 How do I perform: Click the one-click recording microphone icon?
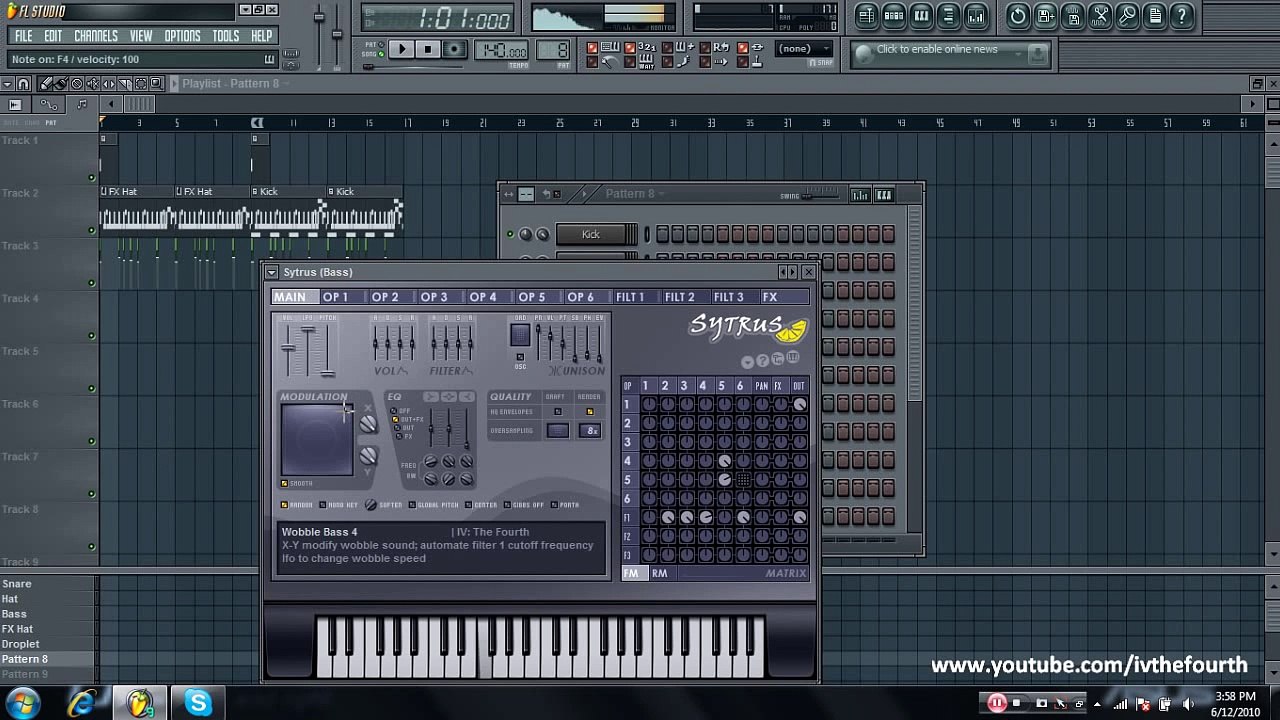click(1127, 16)
